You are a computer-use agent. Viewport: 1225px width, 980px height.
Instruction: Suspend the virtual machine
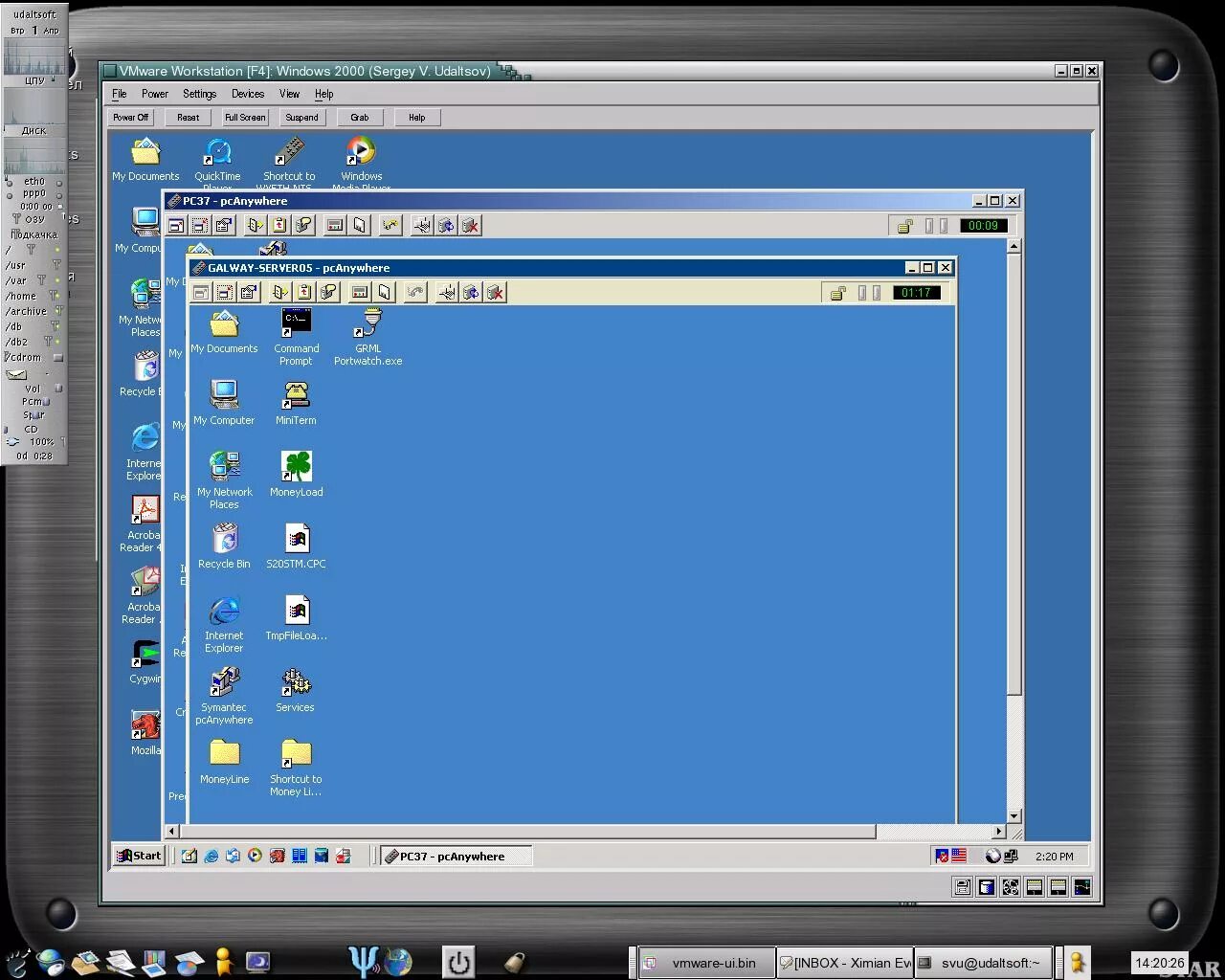click(x=301, y=117)
